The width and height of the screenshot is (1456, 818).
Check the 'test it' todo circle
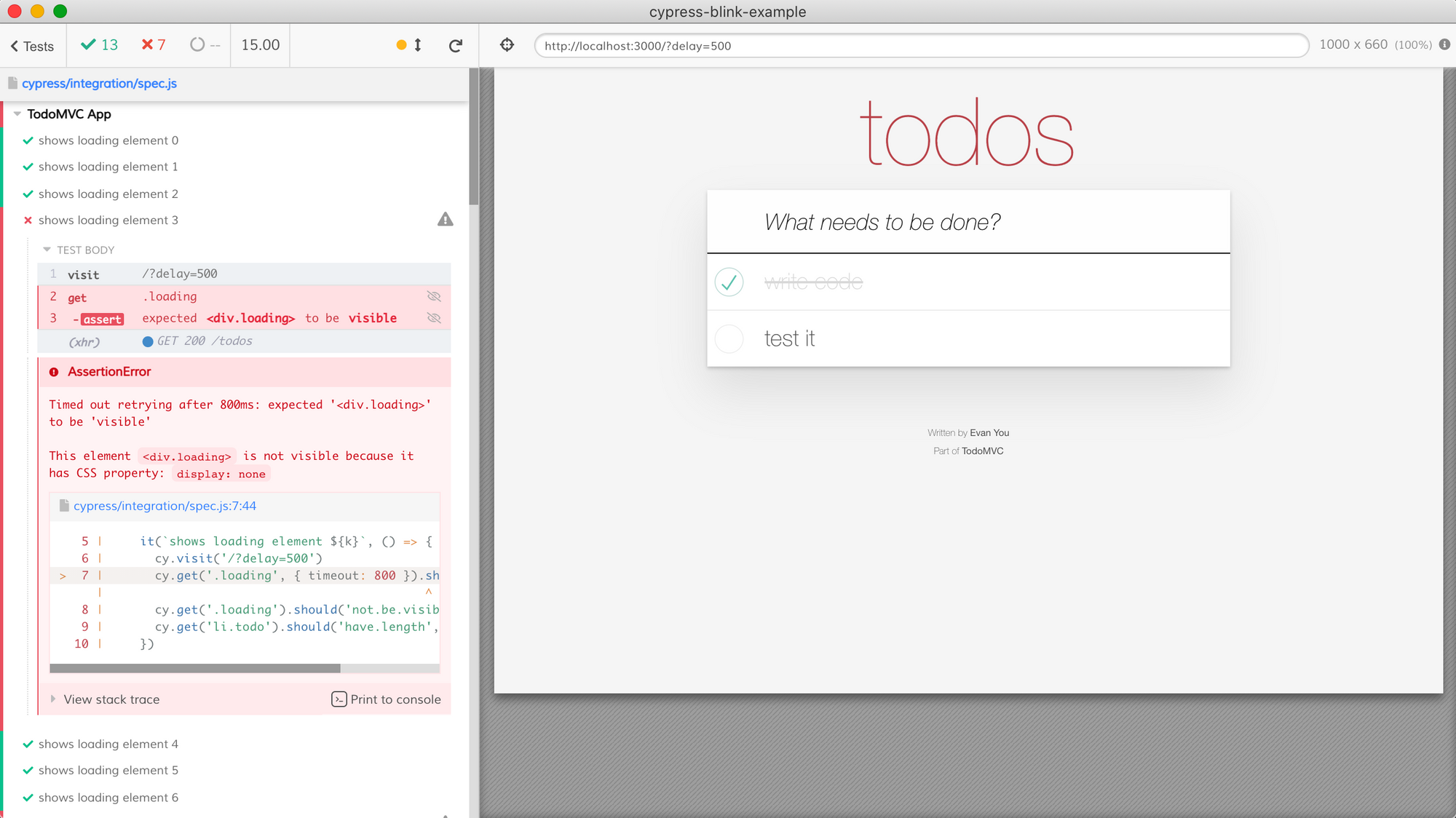[x=729, y=338]
